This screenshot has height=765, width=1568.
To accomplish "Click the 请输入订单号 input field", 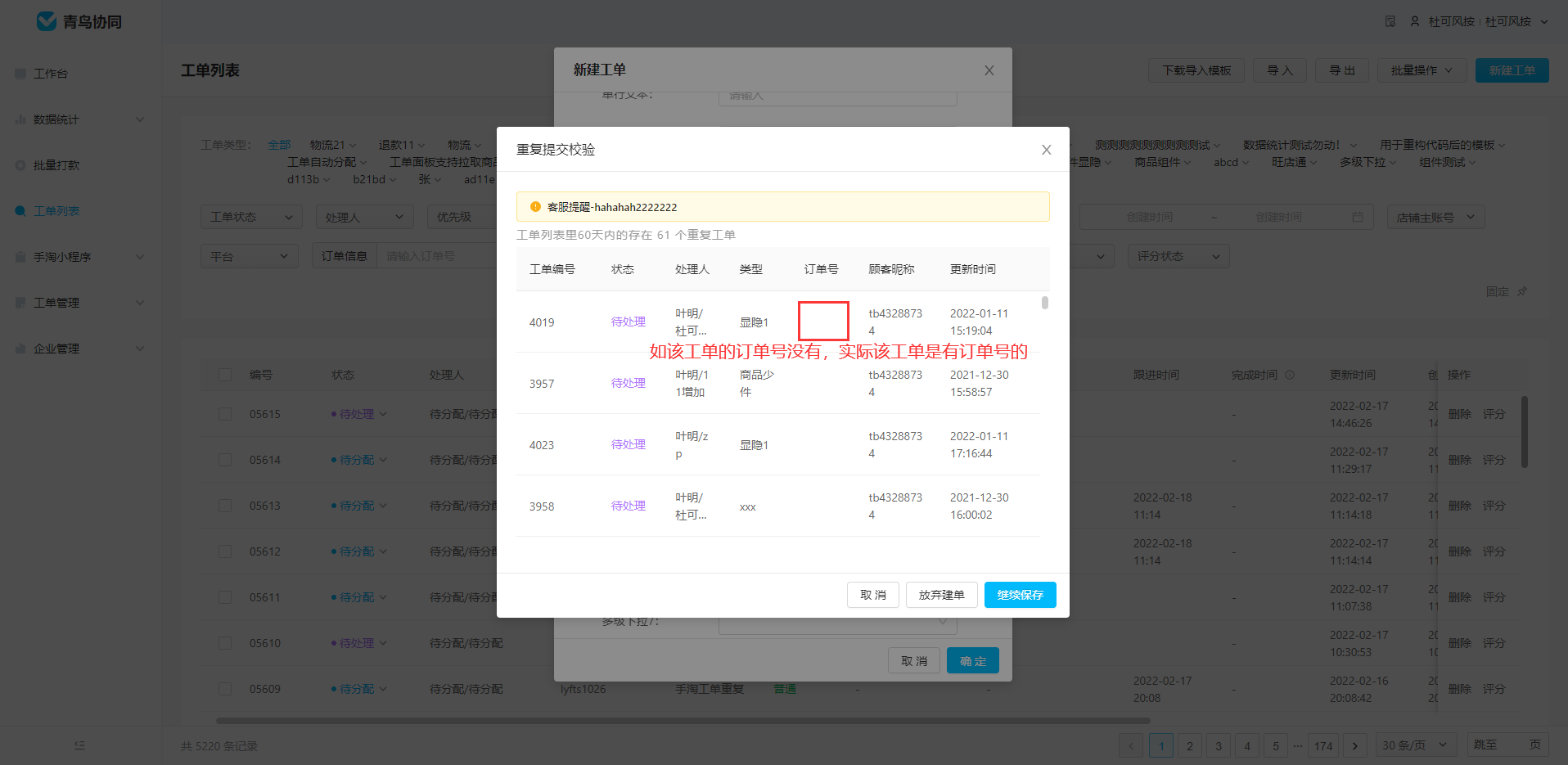I will [x=436, y=256].
